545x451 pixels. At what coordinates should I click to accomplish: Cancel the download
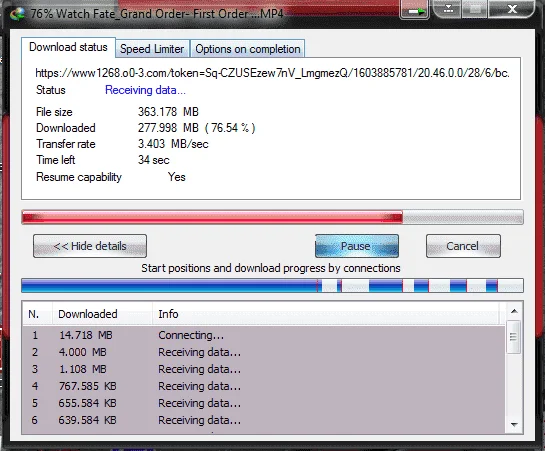coord(463,246)
